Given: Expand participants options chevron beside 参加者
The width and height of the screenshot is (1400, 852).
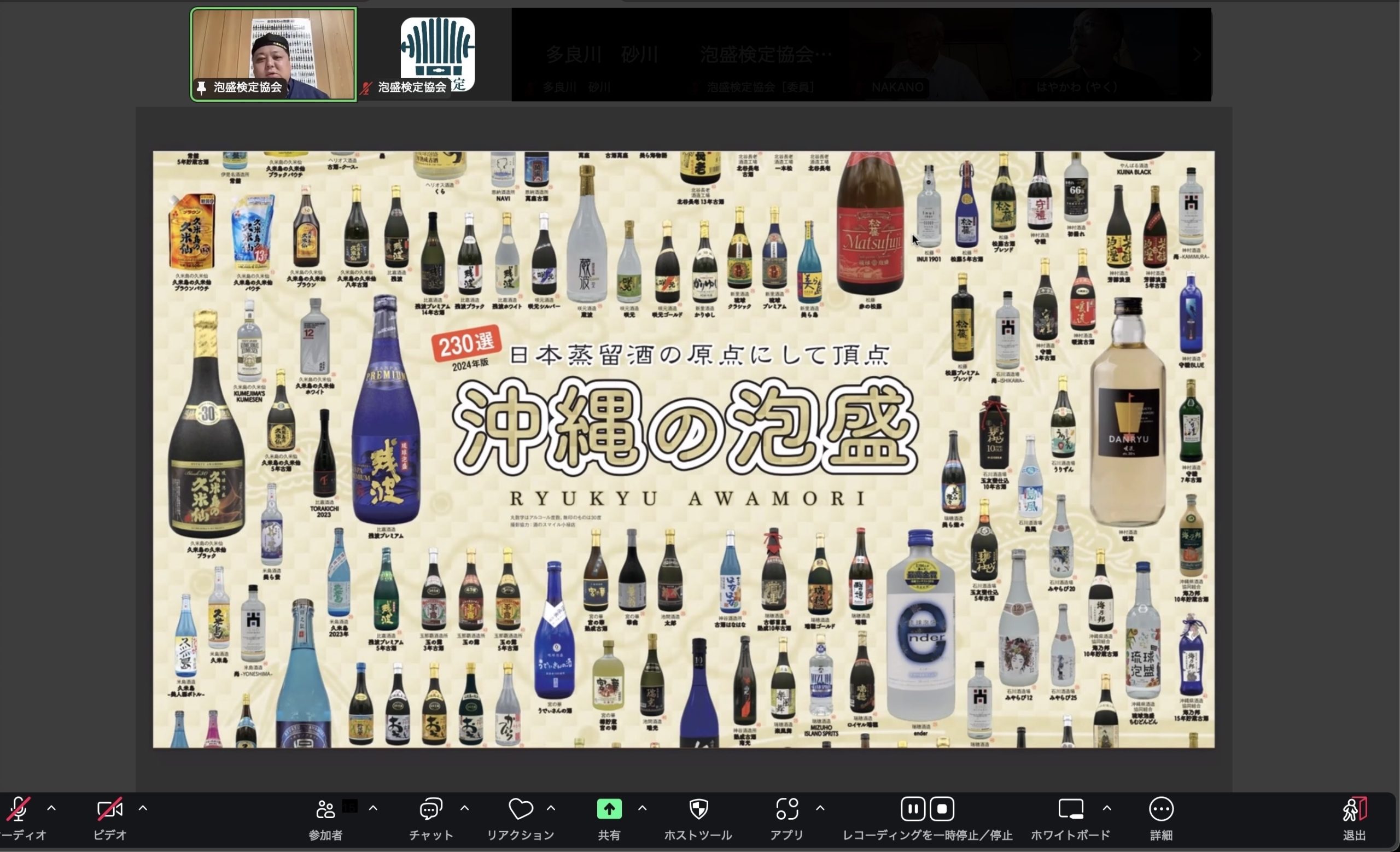Looking at the screenshot, I should point(373,808).
